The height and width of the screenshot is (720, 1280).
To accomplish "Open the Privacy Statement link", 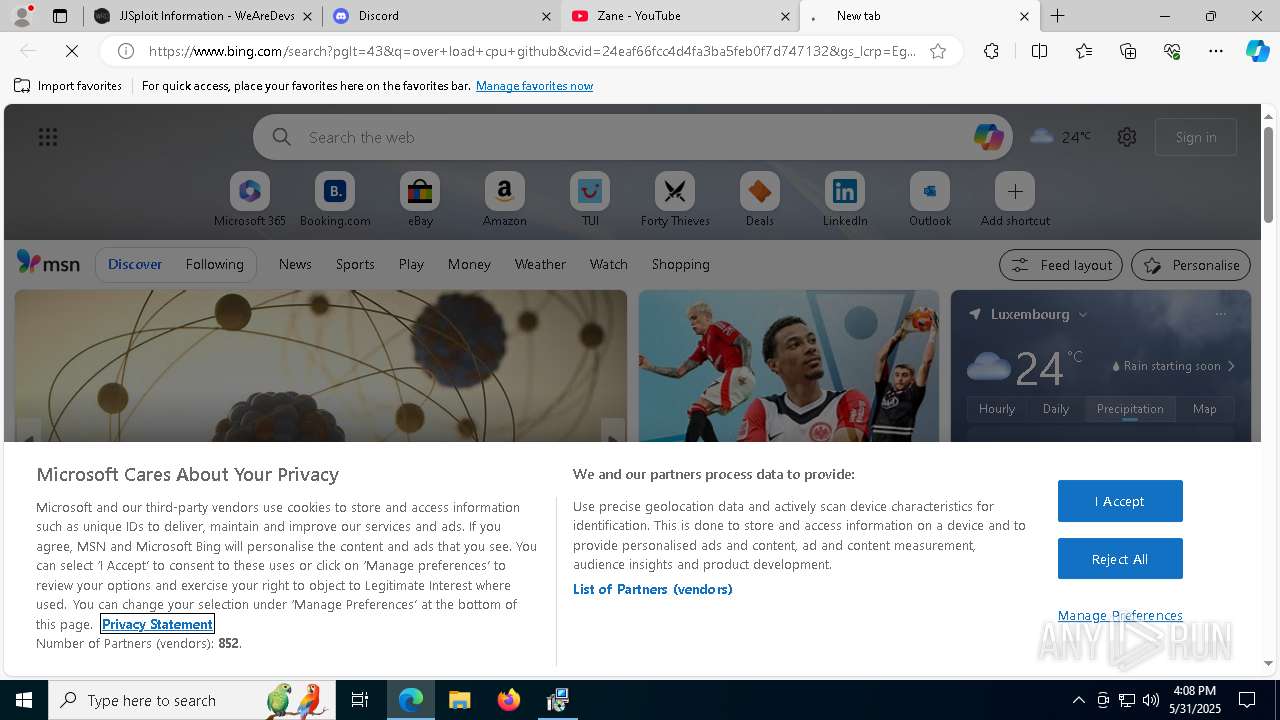I will (157, 624).
